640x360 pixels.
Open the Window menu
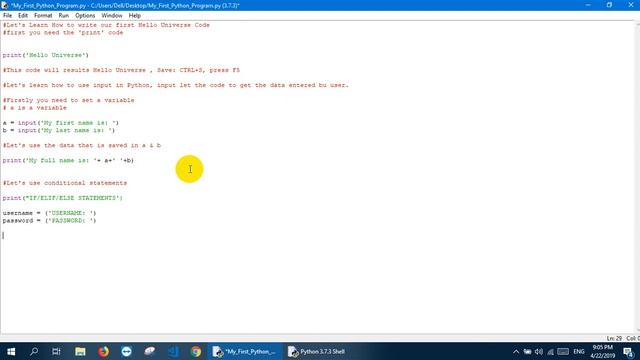[x=111, y=16]
